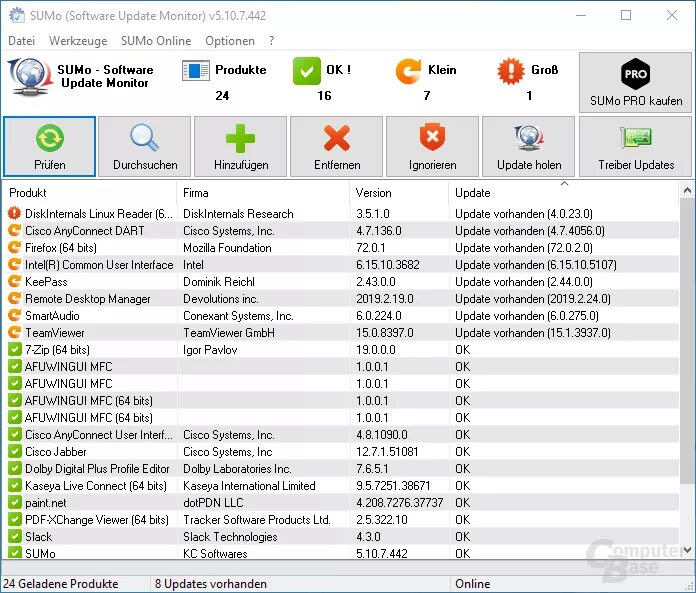This screenshot has height=593, width=696.
Task: Click 'Online' status bar entry
Action: click(x=472, y=584)
